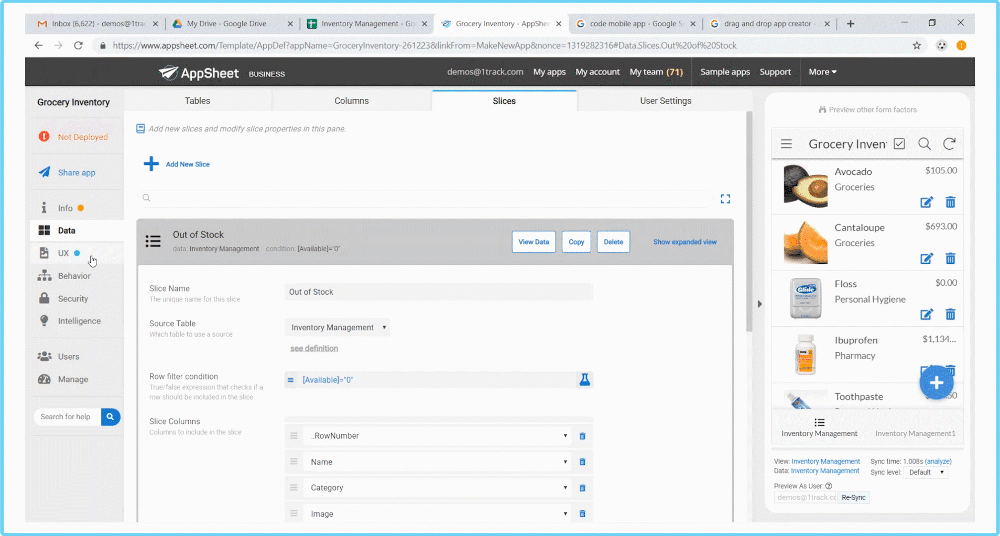Toggle the multi-select checkbox icon in preview

click(x=899, y=144)
